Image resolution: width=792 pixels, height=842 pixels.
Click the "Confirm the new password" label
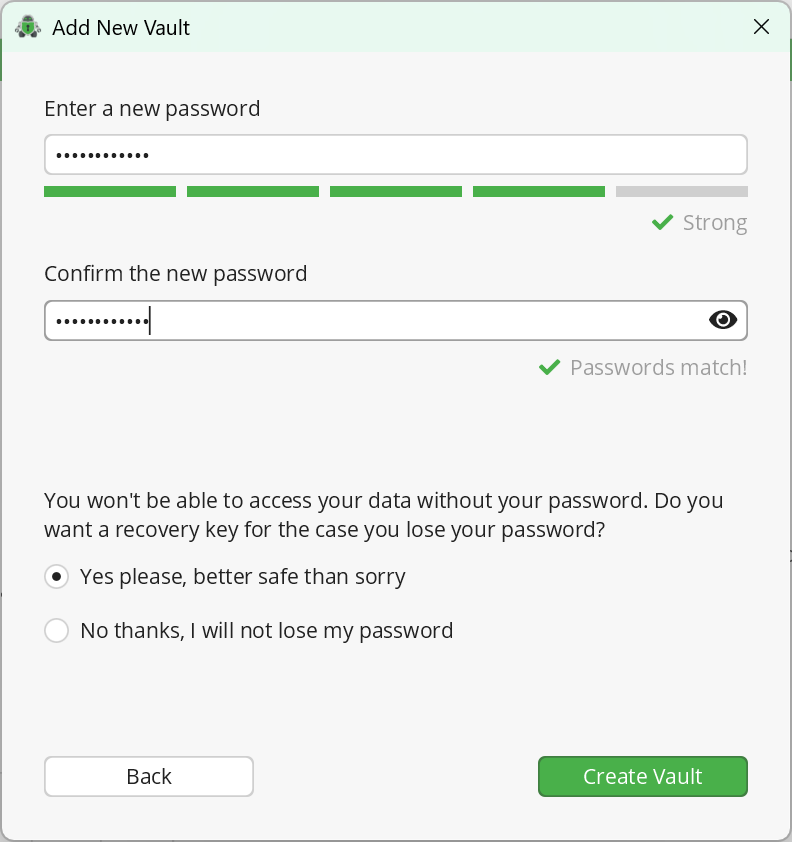point(176,273)
